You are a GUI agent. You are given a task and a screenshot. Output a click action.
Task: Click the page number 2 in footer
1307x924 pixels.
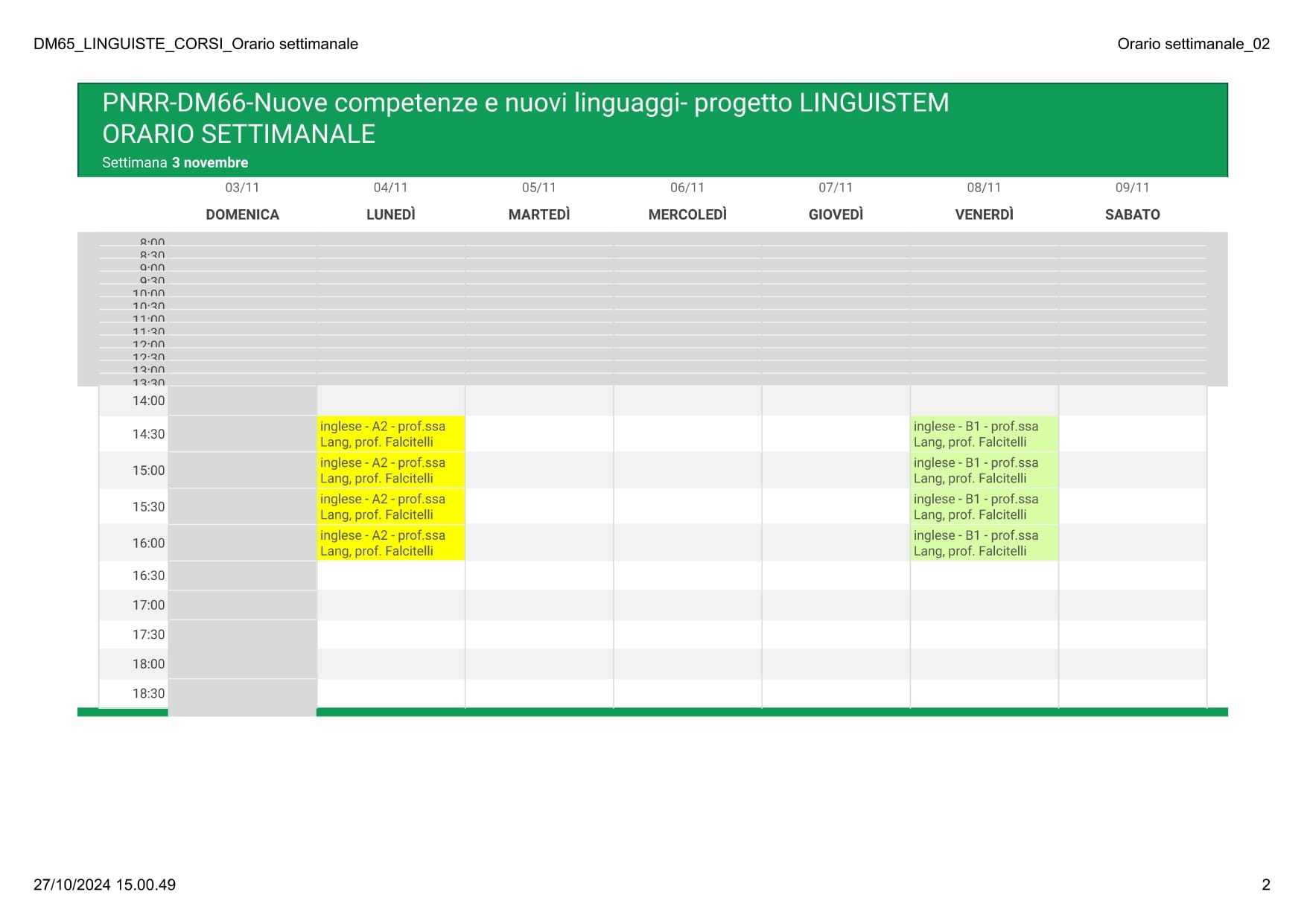pos(1265,885)
